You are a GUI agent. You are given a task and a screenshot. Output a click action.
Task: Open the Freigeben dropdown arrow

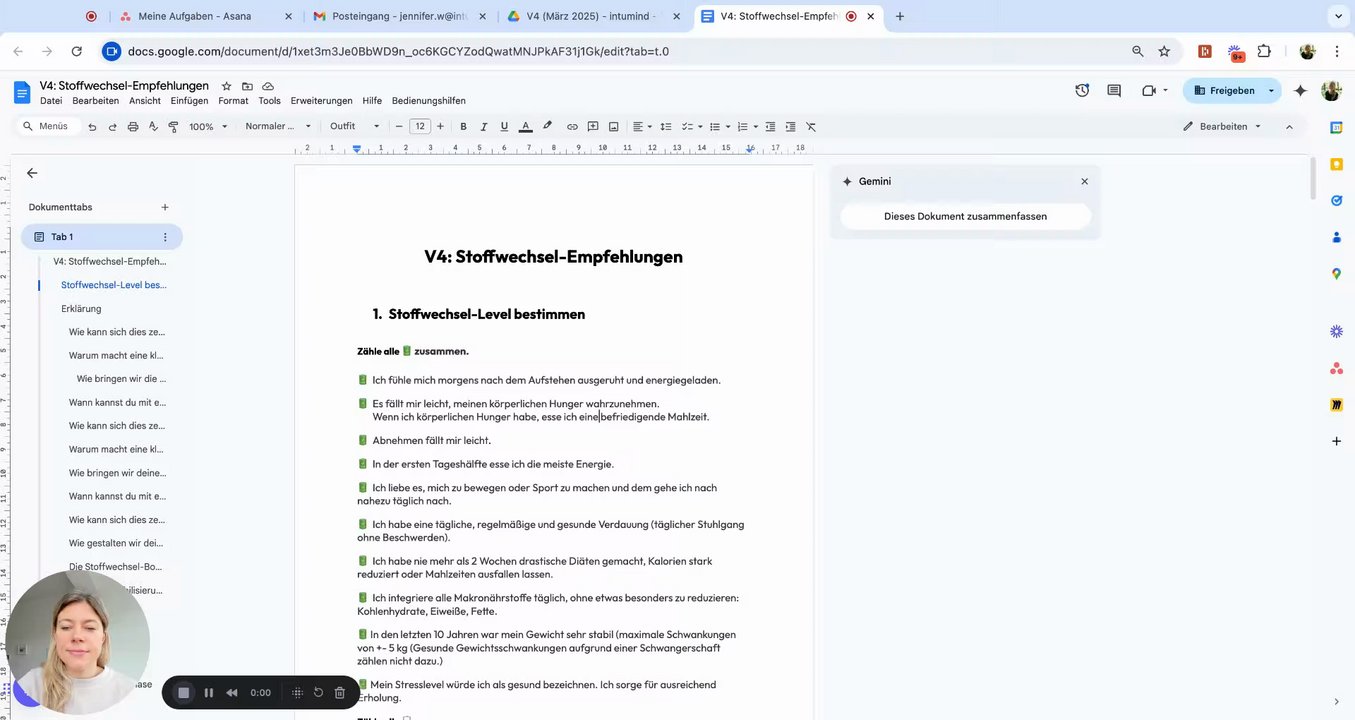(1272, 90)
